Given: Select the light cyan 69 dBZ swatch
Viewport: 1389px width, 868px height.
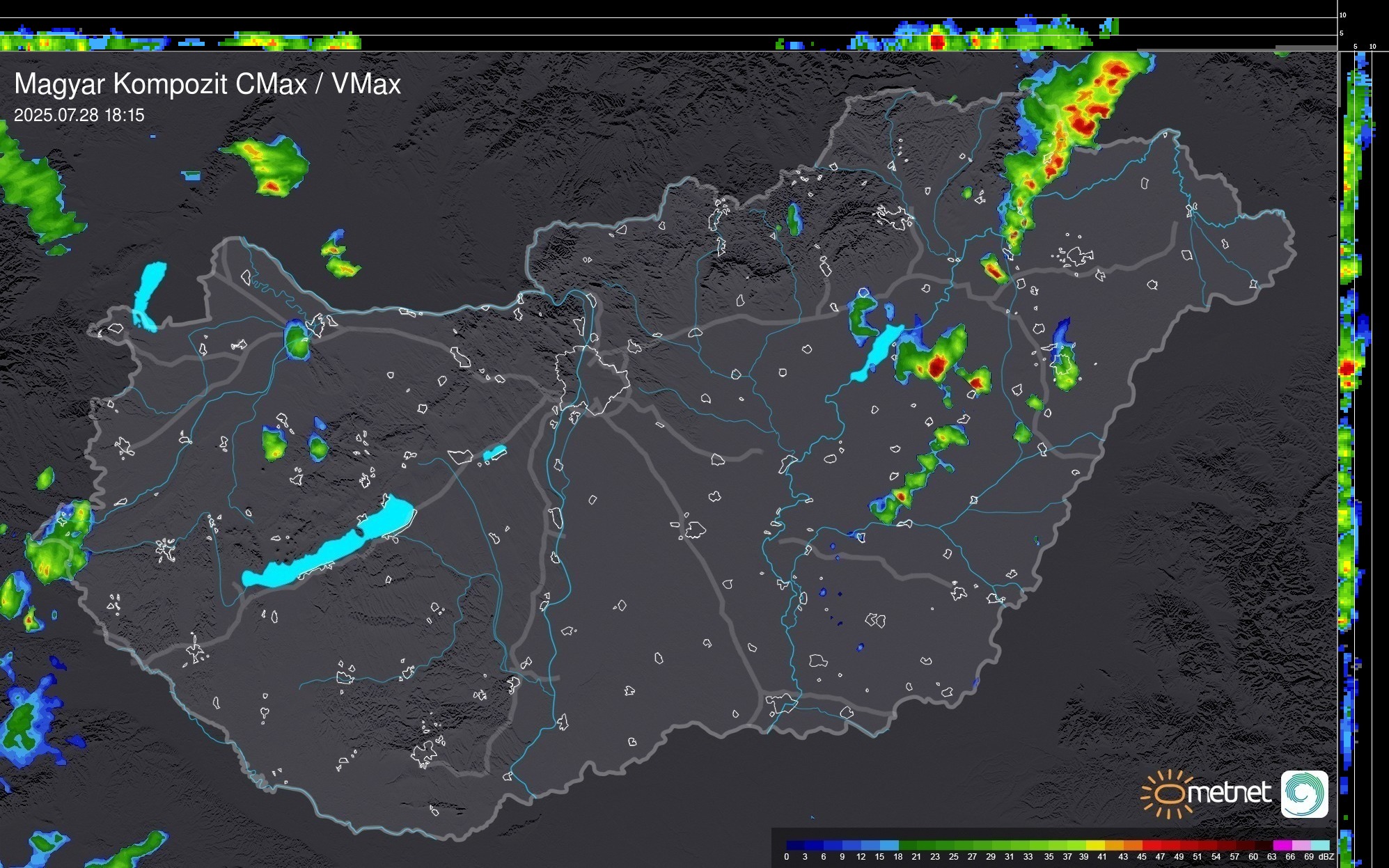Looking at the screenshot, I should [x=1319, y=845].
